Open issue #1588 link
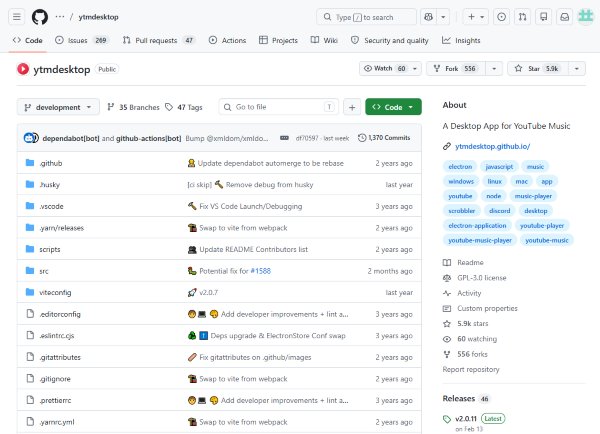 [261, 271]
